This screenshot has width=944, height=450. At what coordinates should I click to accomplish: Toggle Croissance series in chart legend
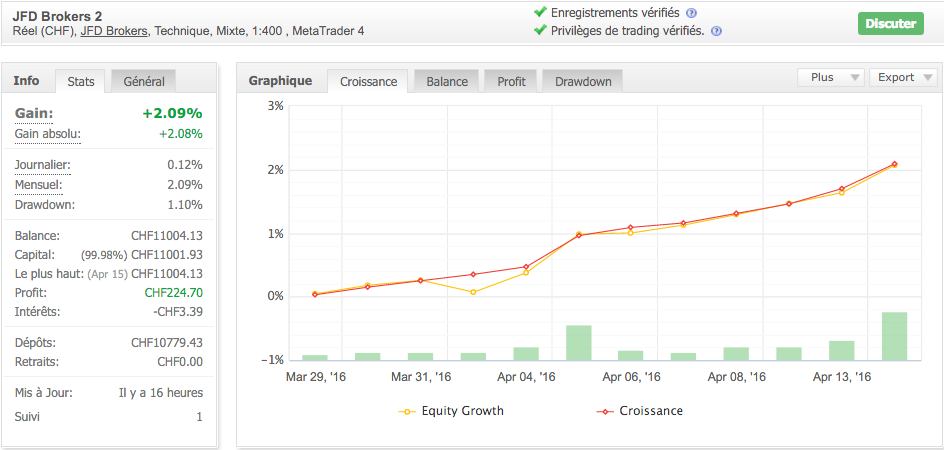pos(640,411)
